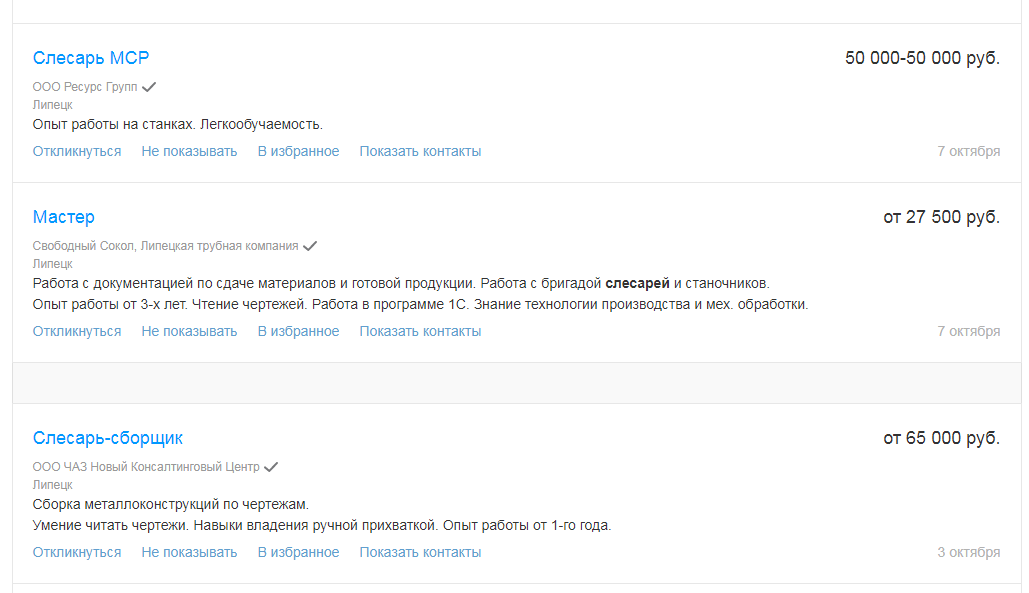The height and width of the screenshot is (593, 1029).
Task: Respond to the Слесарь-сборщик vacancy
Action: 77,552
